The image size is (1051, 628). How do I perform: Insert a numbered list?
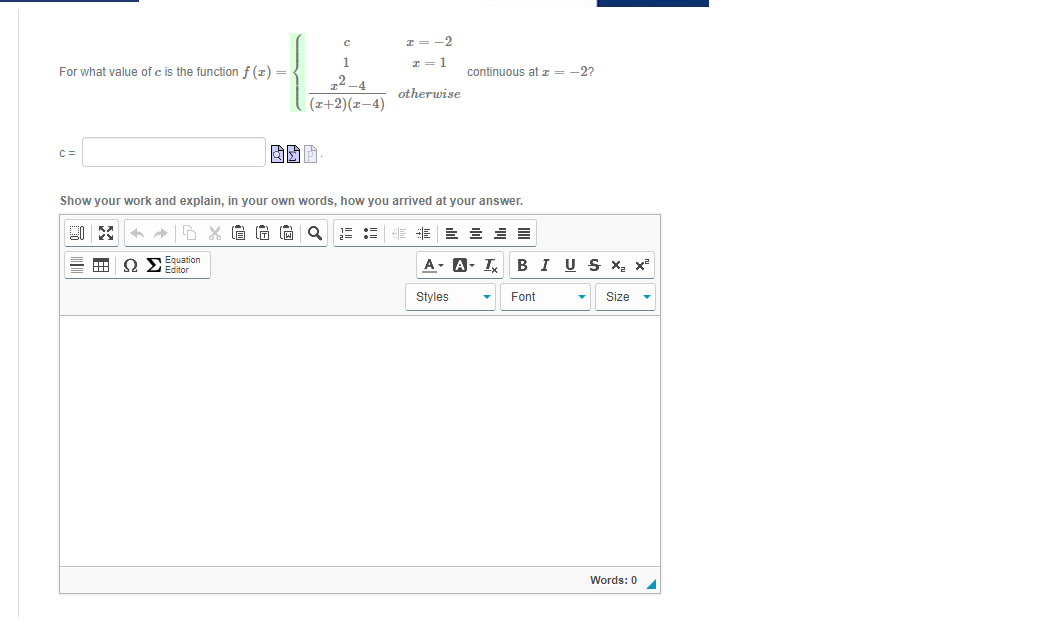point(346,233)
